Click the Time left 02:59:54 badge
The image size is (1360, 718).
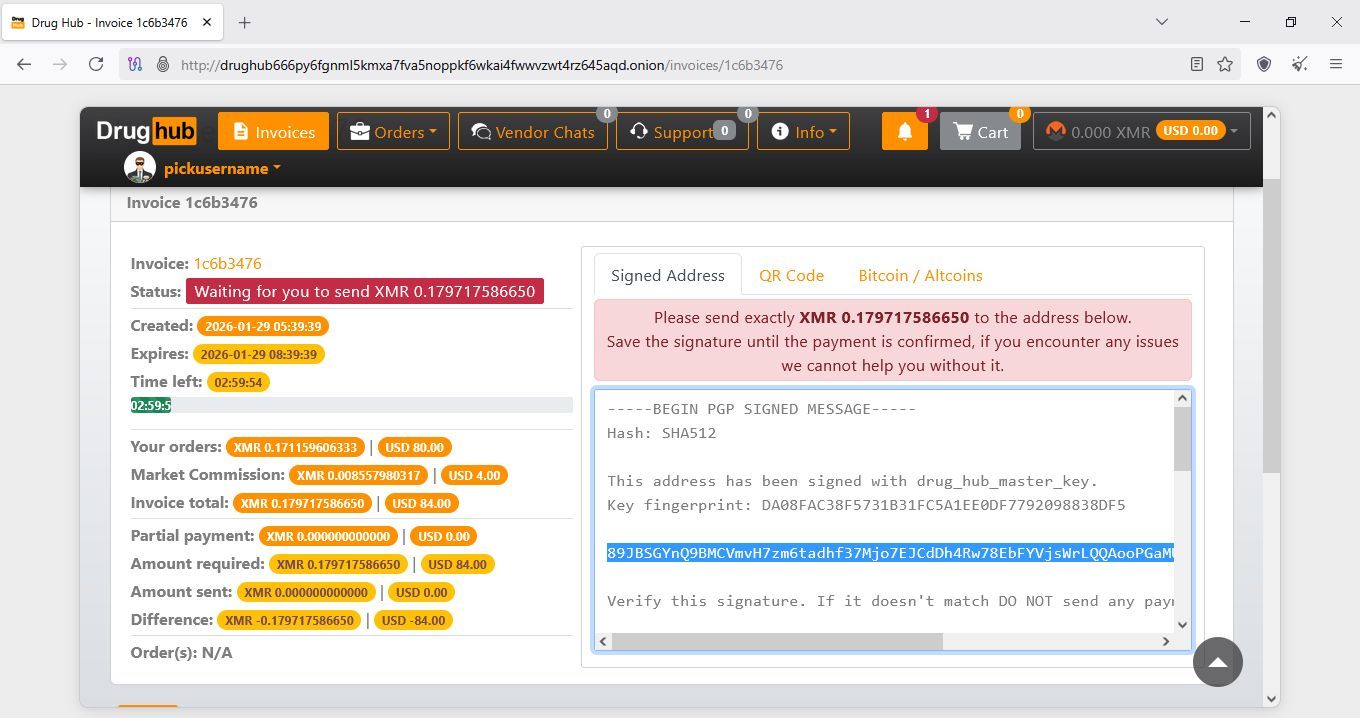[238, 382]
